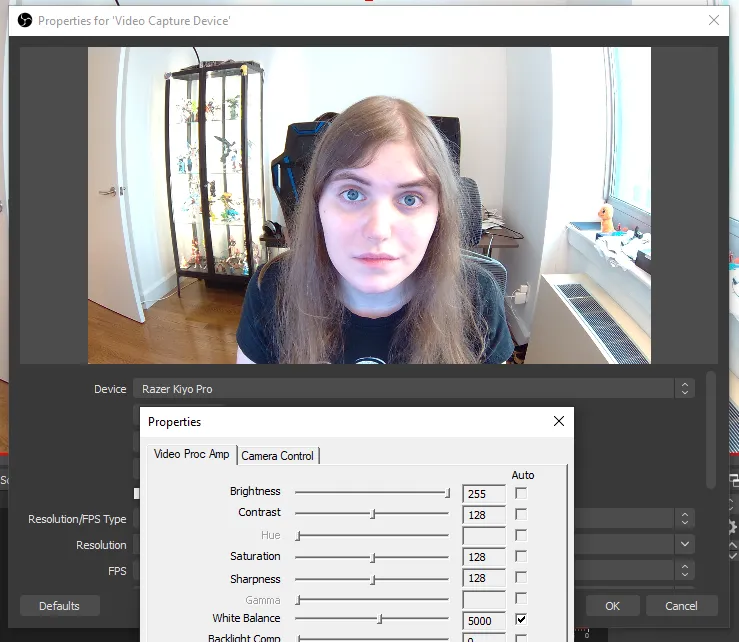
Task: Close the Video Capture Device properties window
Action: (x=713, y=20)
